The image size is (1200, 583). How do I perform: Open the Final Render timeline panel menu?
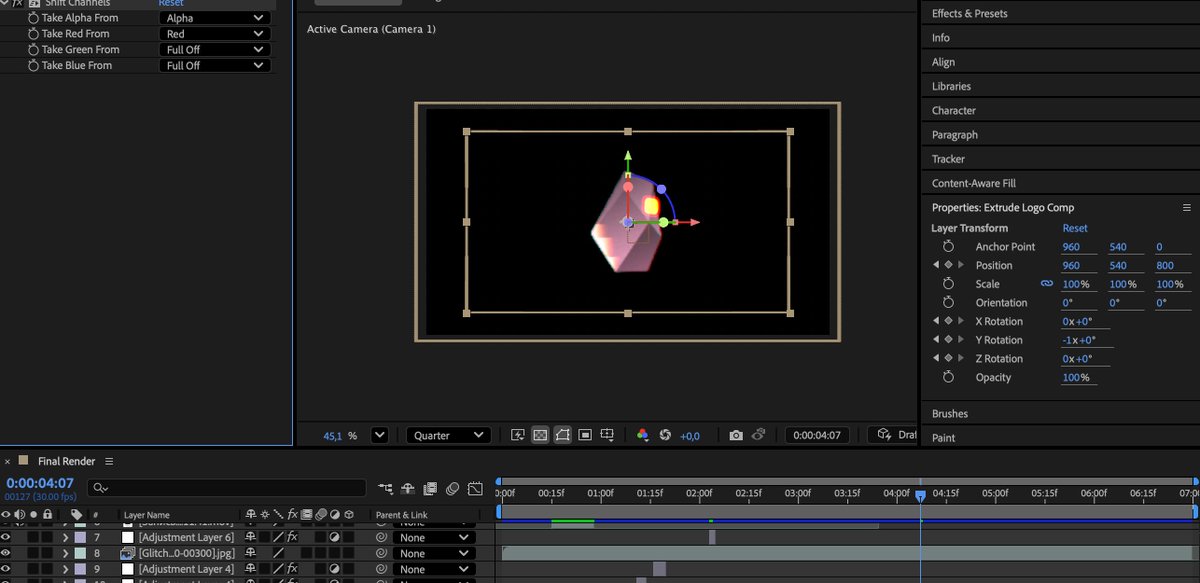pos(108,461)
